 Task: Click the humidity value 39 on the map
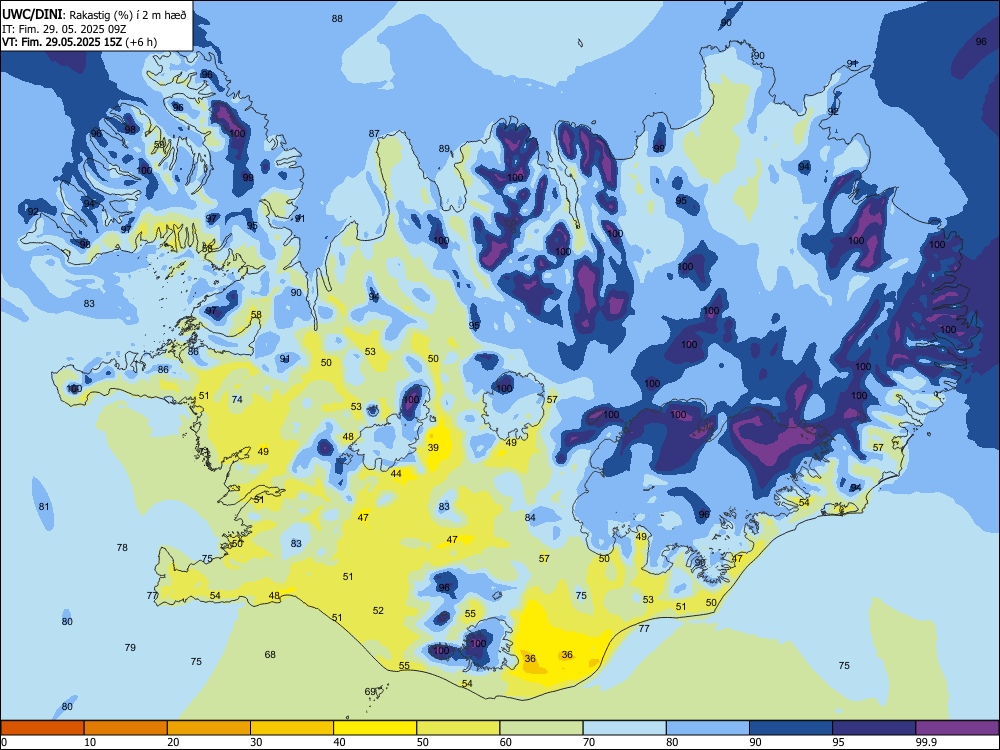[x=433, y=448]
